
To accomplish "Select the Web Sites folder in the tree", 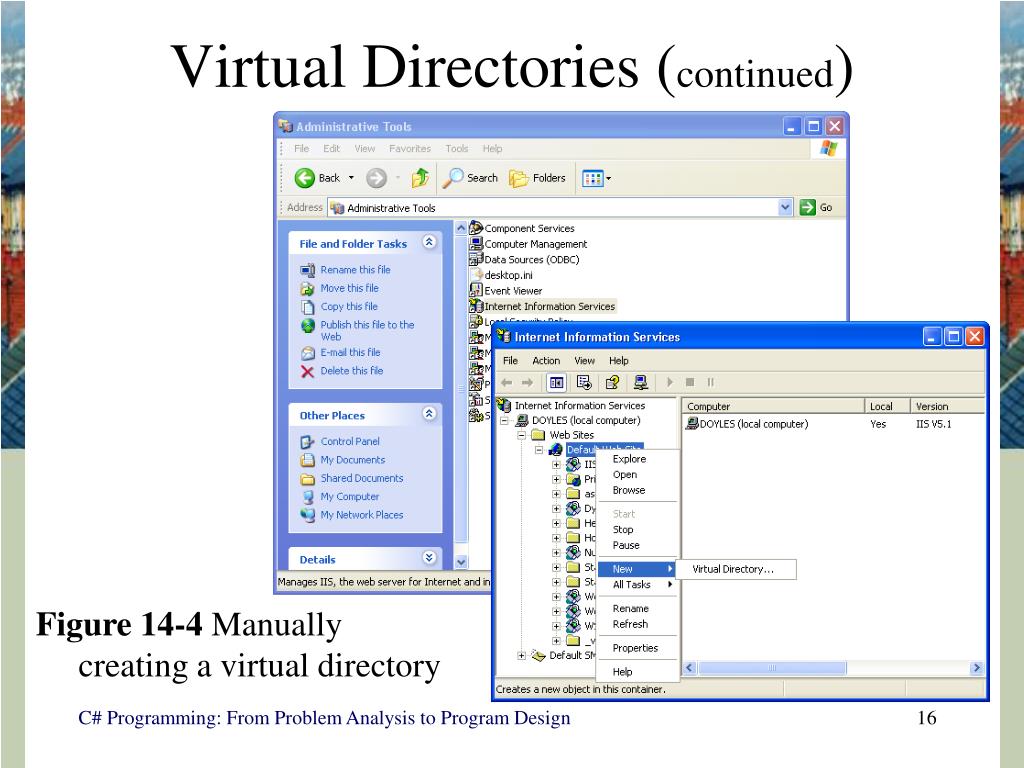I will click(563, 435).
